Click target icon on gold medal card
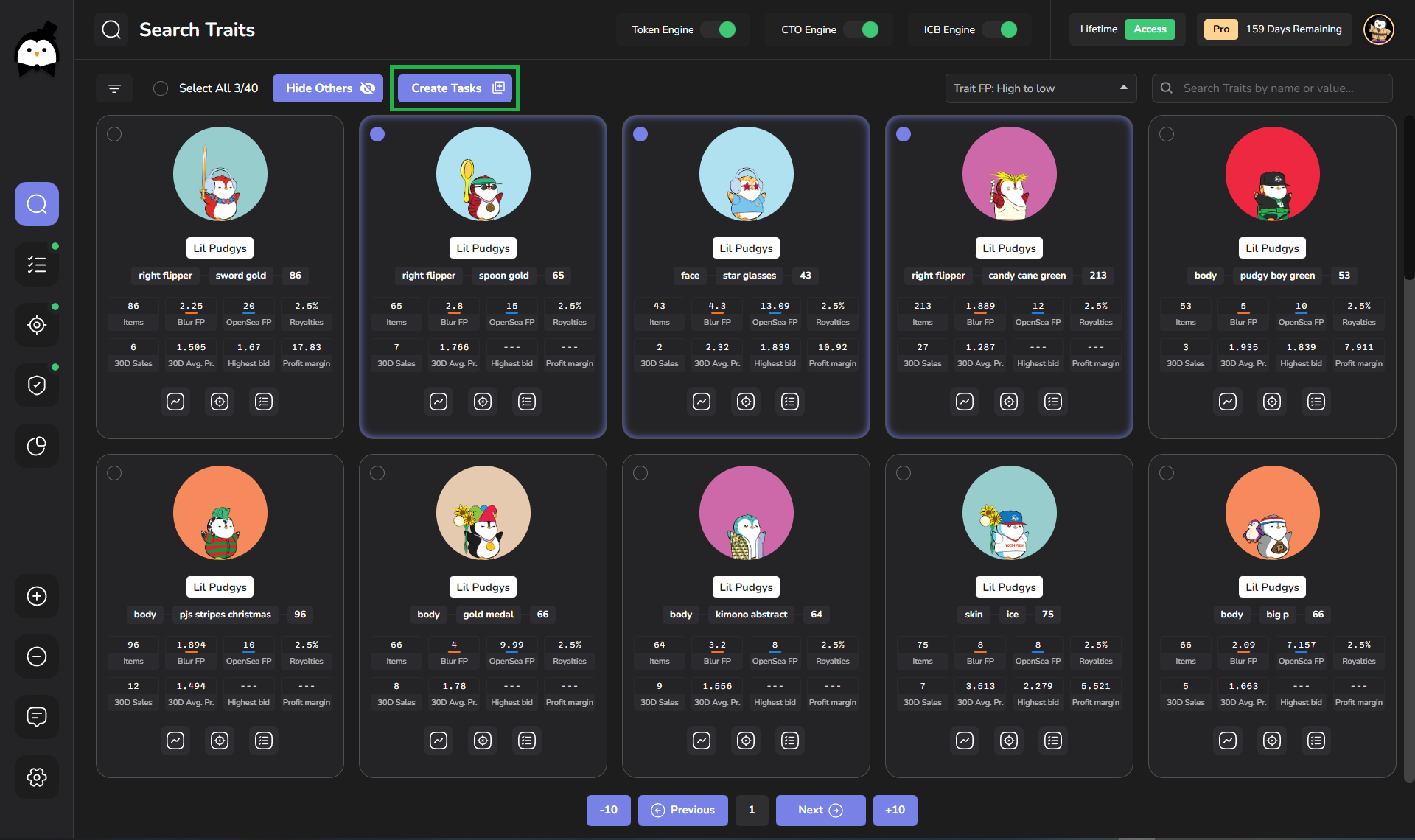Viewport: 1415px width, 840px height. pos(483,741)
